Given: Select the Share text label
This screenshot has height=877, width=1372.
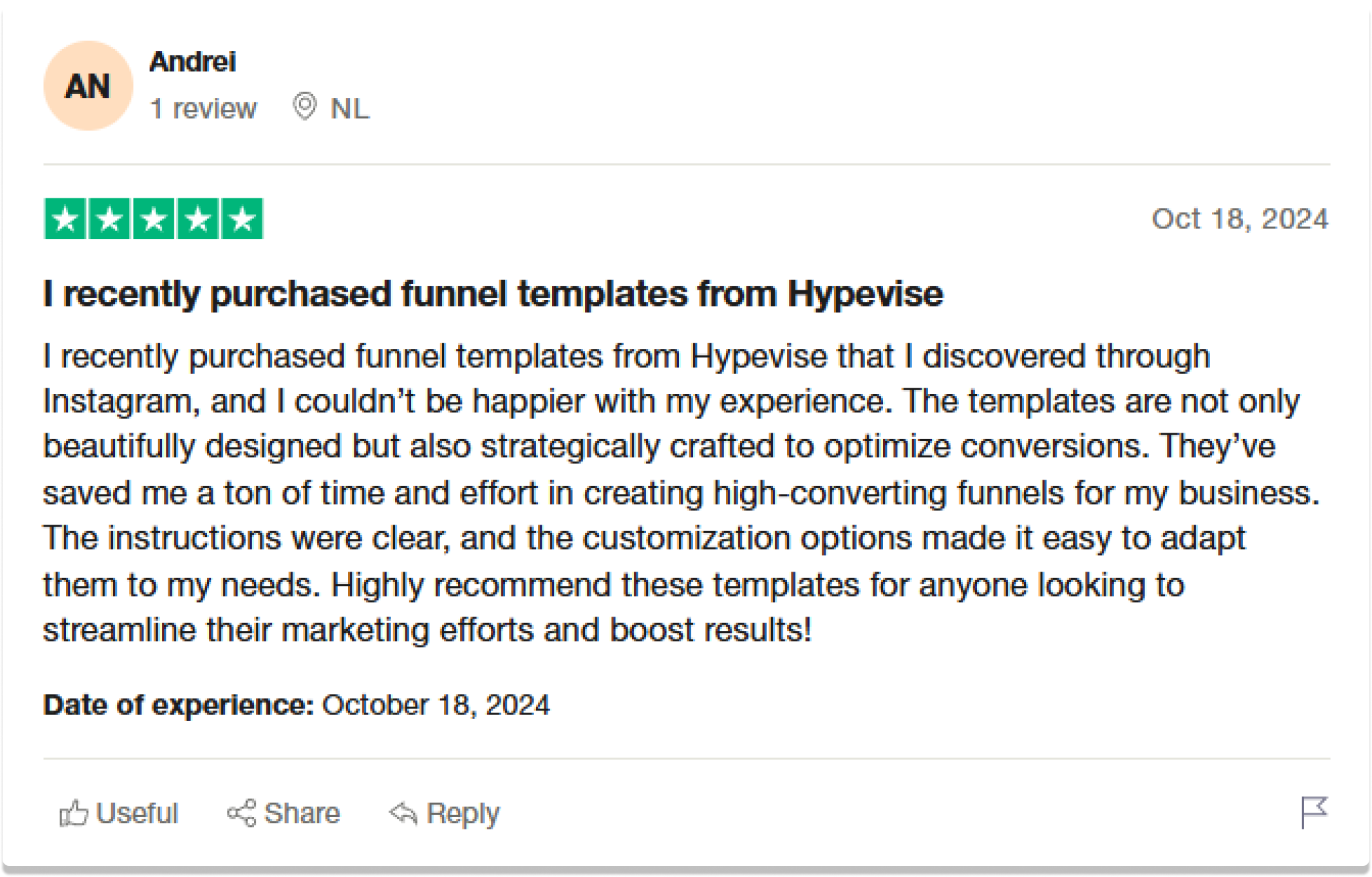Looking at the screenshot, I should click(302, 813).
